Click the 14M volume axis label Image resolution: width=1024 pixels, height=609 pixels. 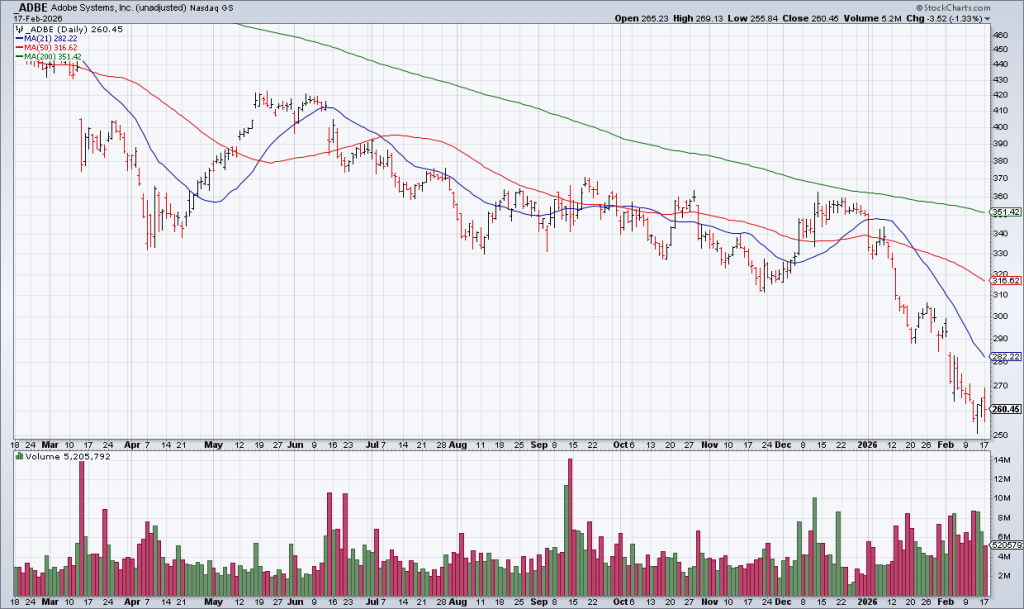pos(1002,460)
